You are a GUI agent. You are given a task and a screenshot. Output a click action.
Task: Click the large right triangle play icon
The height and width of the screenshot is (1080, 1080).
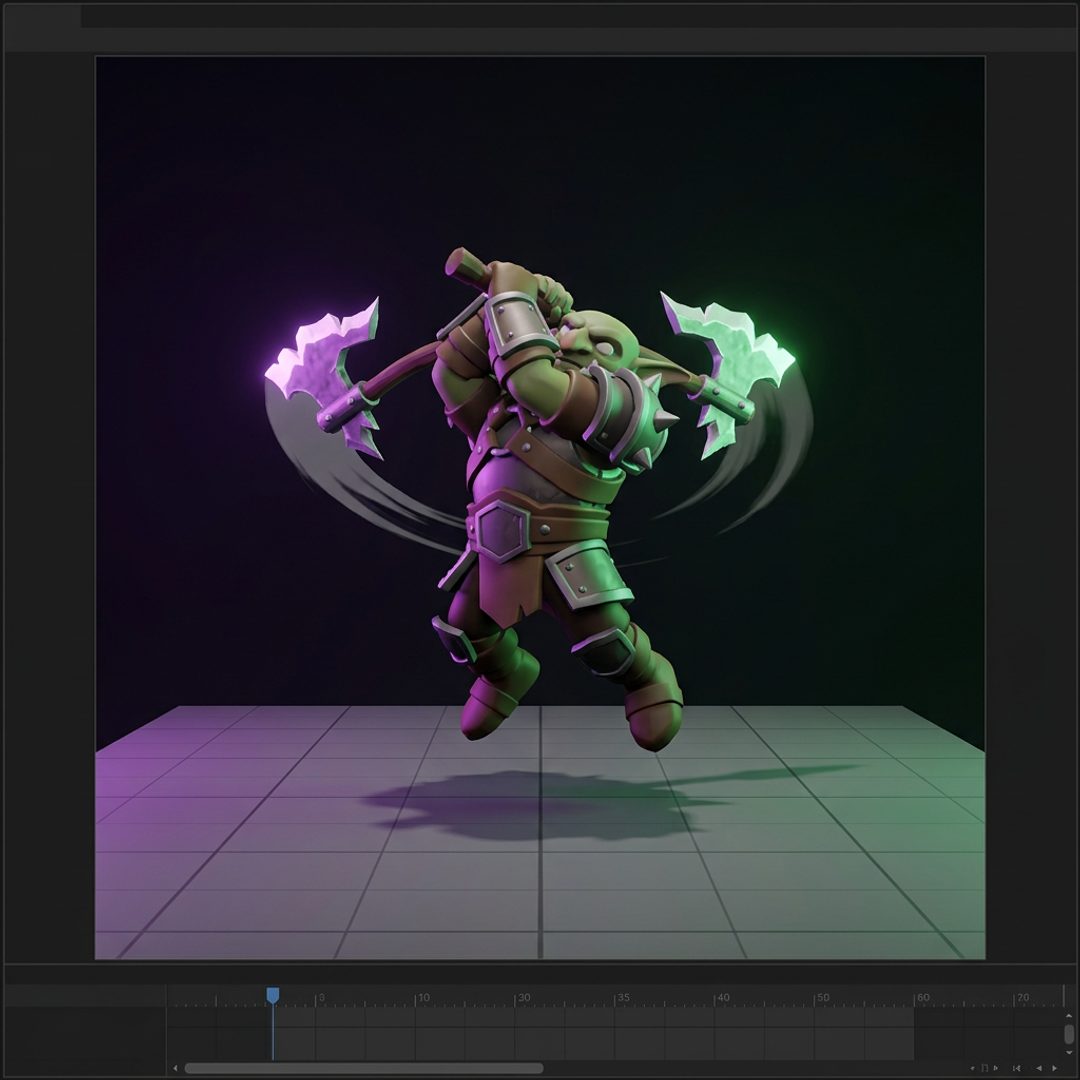[1055, 1068]
